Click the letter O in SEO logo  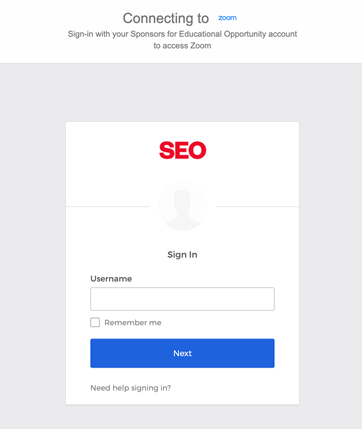click(197, 150)
